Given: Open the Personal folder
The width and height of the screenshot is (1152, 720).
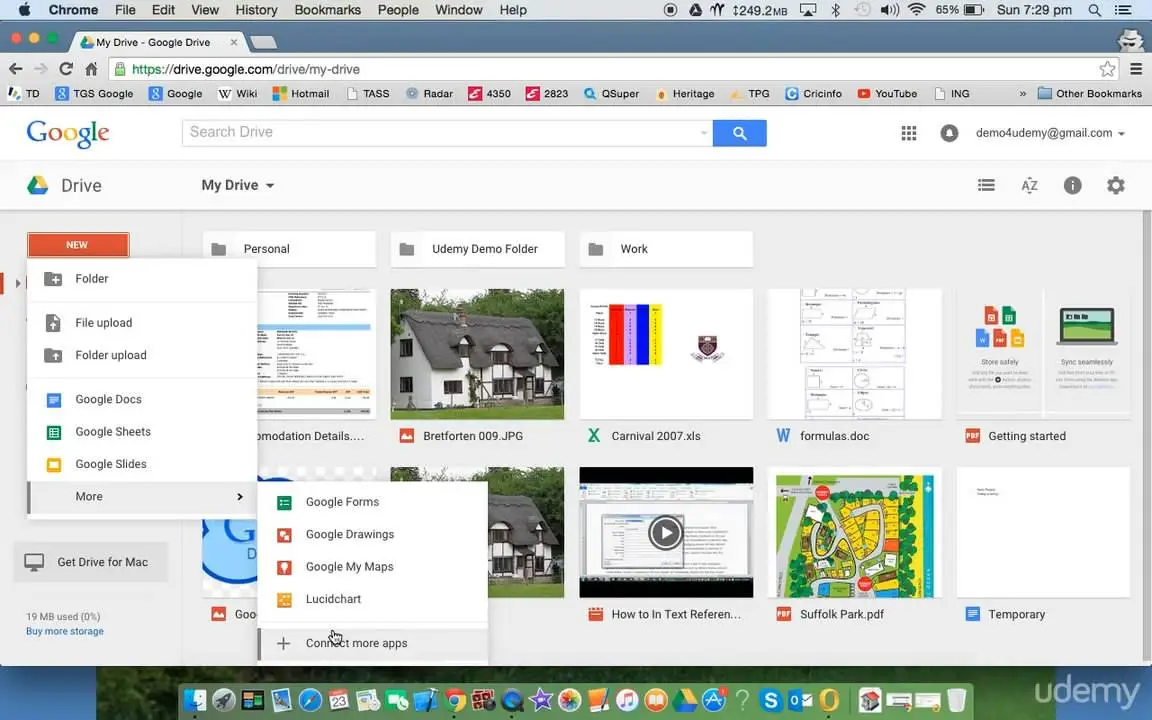Looking at the screenshot, I should 289,249.
